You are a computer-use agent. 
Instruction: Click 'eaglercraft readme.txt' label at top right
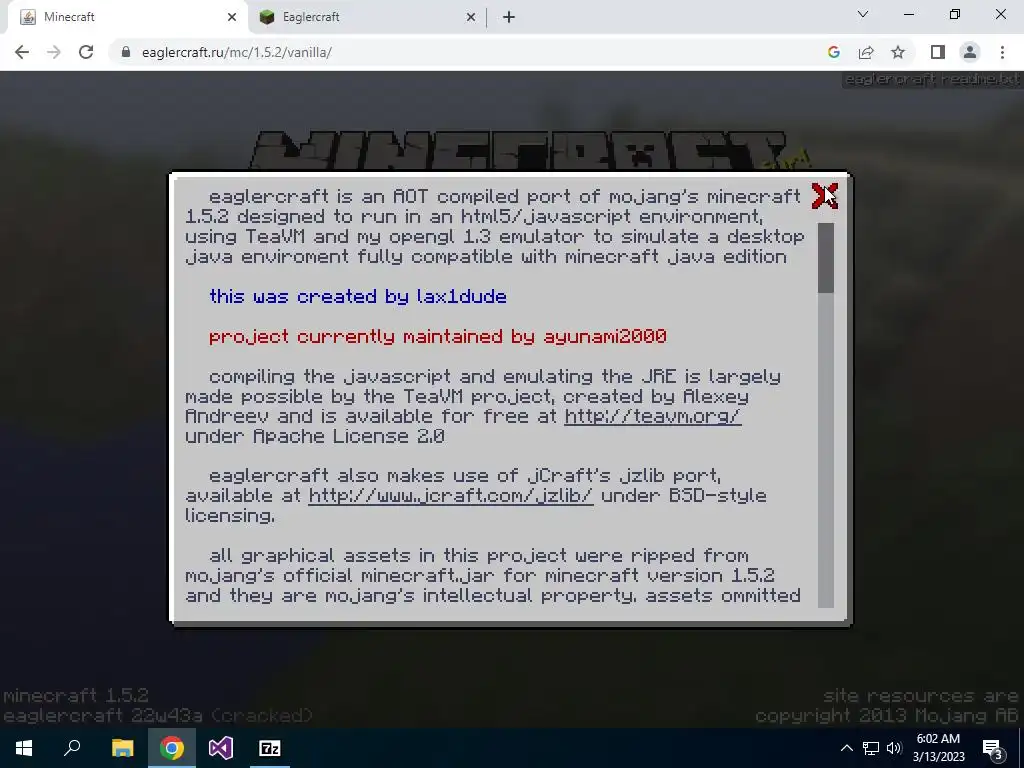pyautogui.click(x=932, y=79)
